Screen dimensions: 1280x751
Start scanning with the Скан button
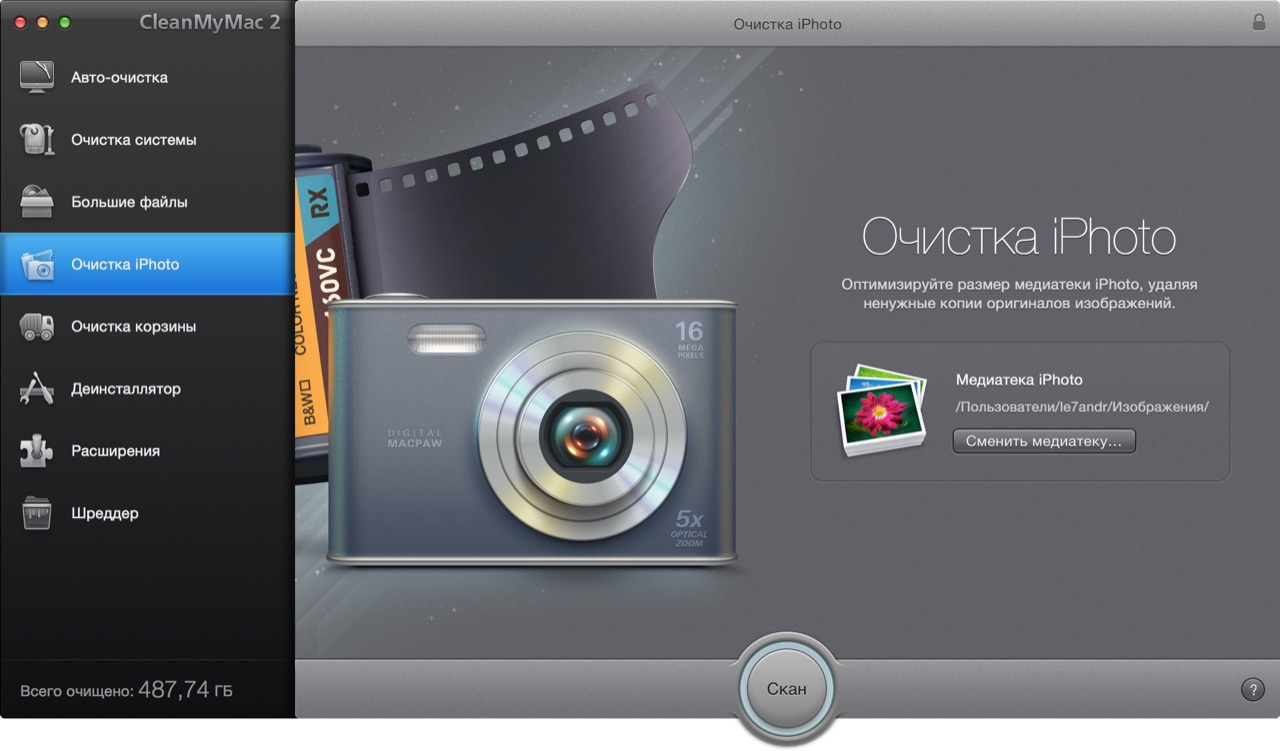pyautogui.click(x=786, y=688)
